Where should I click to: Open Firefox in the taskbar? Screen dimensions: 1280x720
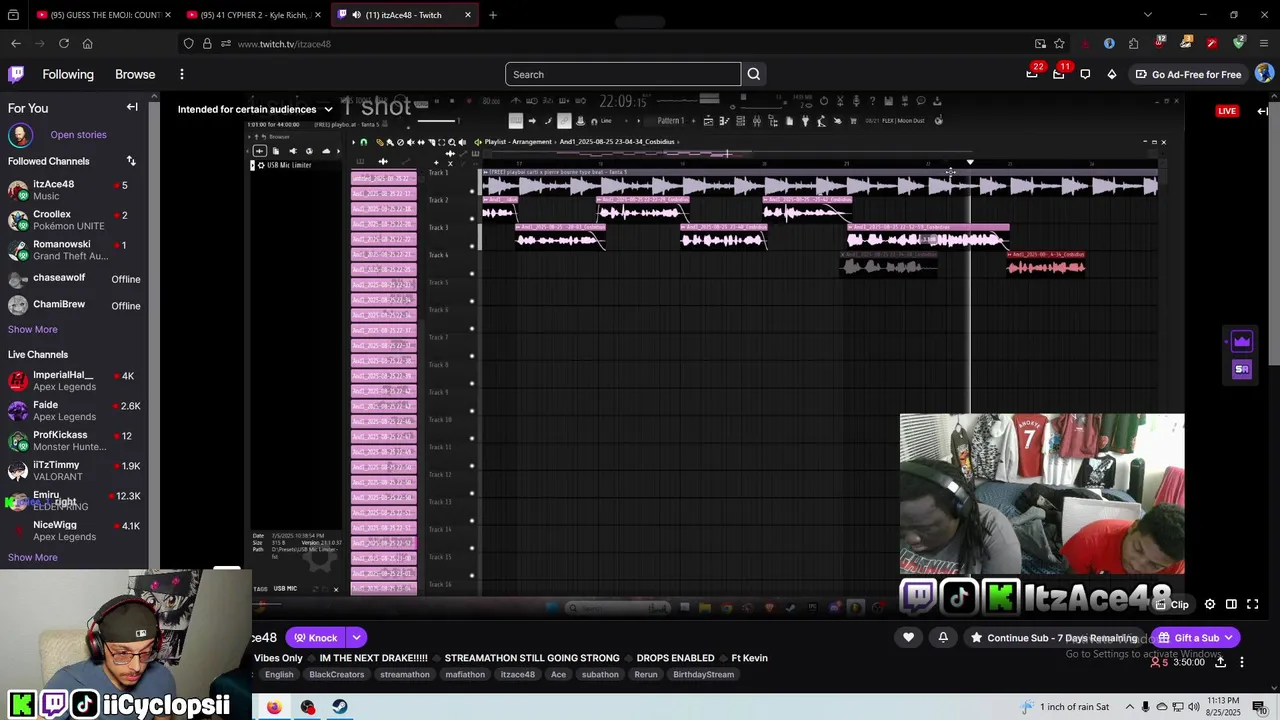(x=274, y=707)
